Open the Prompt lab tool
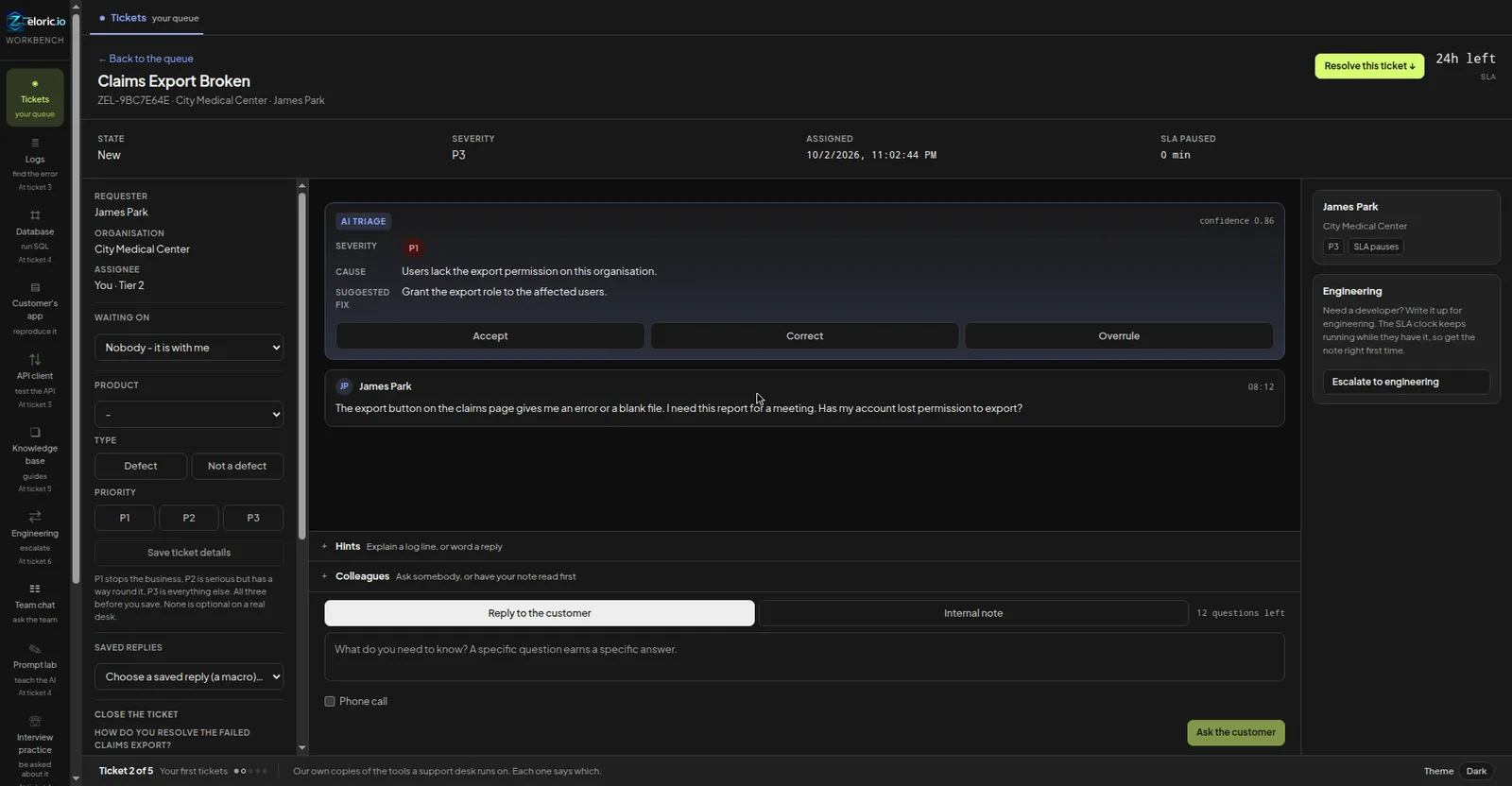 (x=35, y=670)
